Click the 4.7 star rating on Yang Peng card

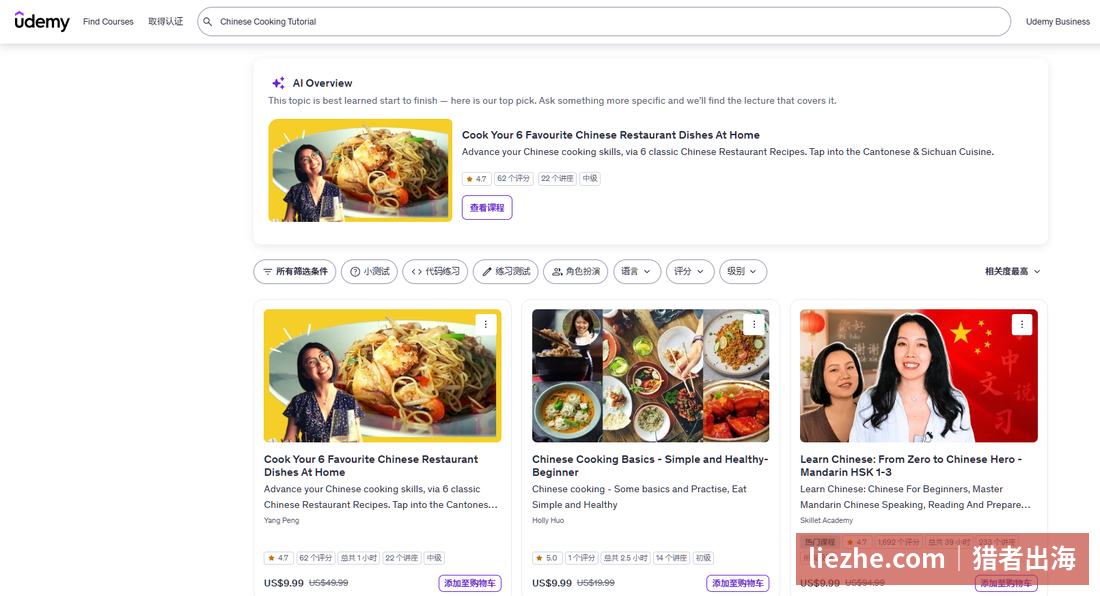tap(279, 558)
